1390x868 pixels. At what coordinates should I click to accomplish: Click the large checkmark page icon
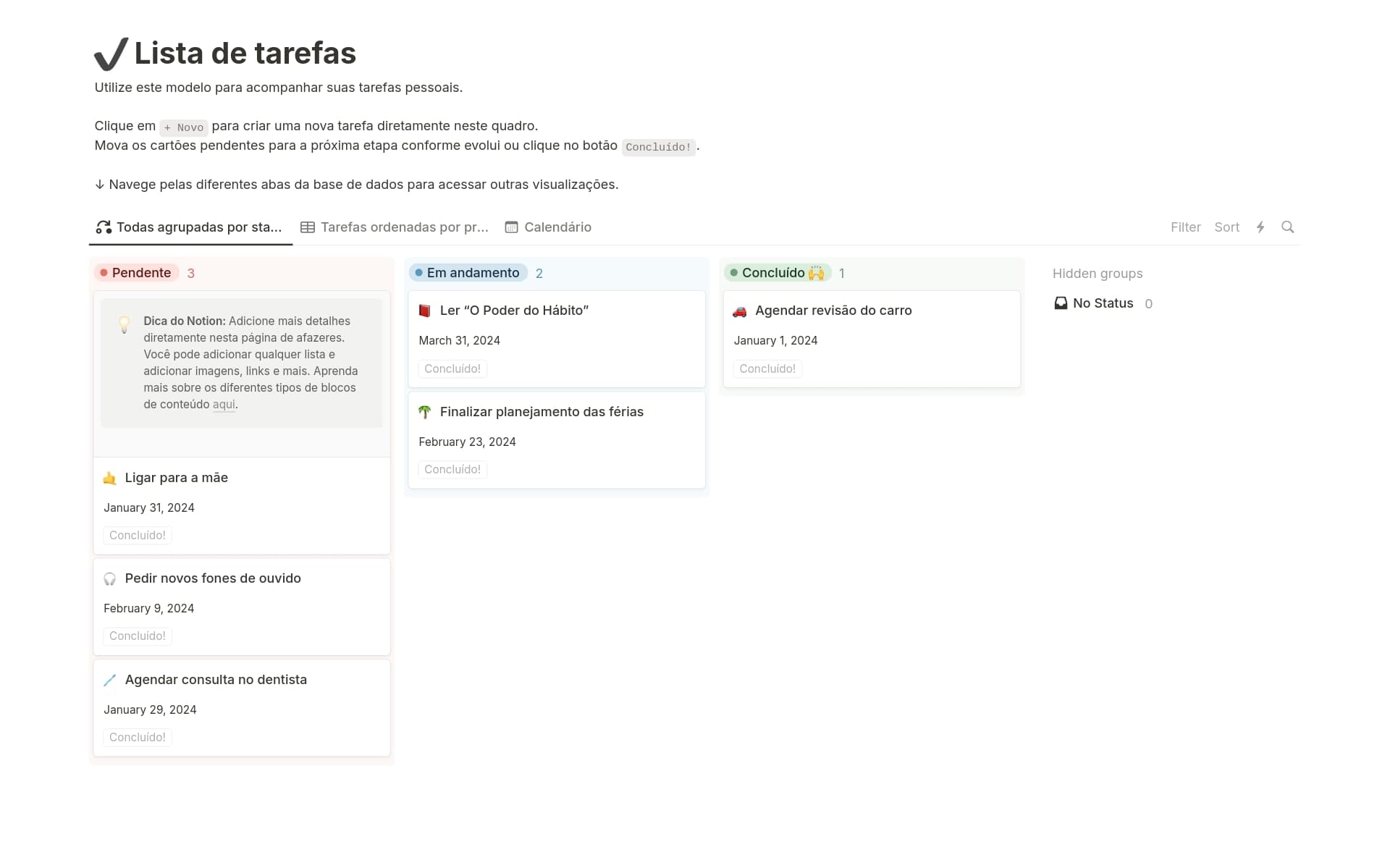(111, 54)
